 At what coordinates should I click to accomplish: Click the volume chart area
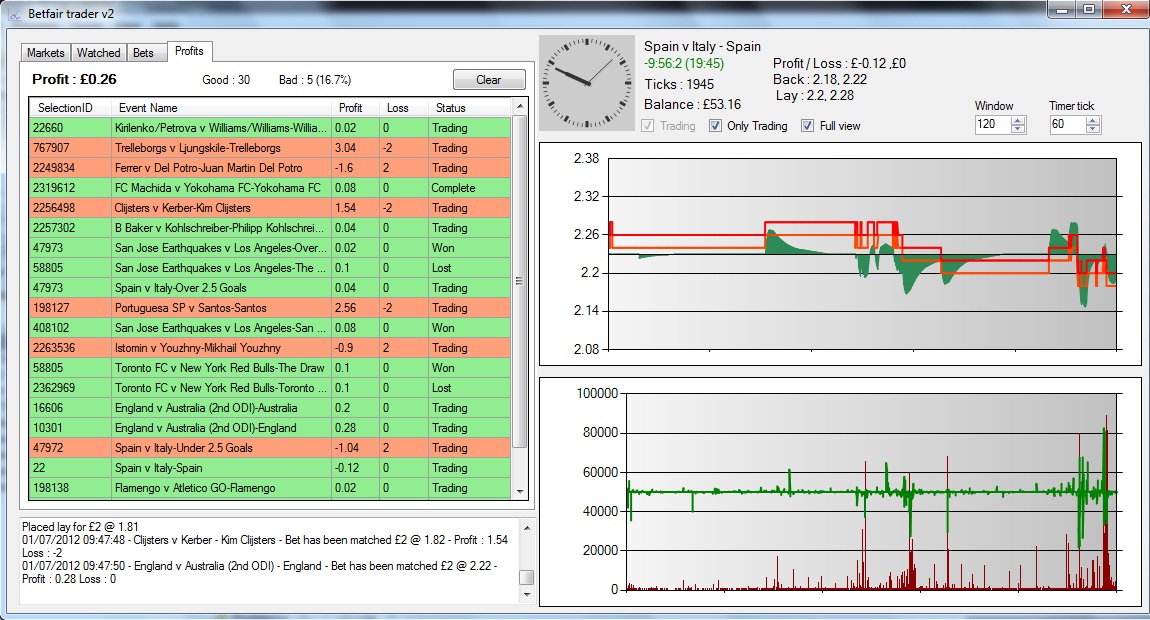coord(840,492)
